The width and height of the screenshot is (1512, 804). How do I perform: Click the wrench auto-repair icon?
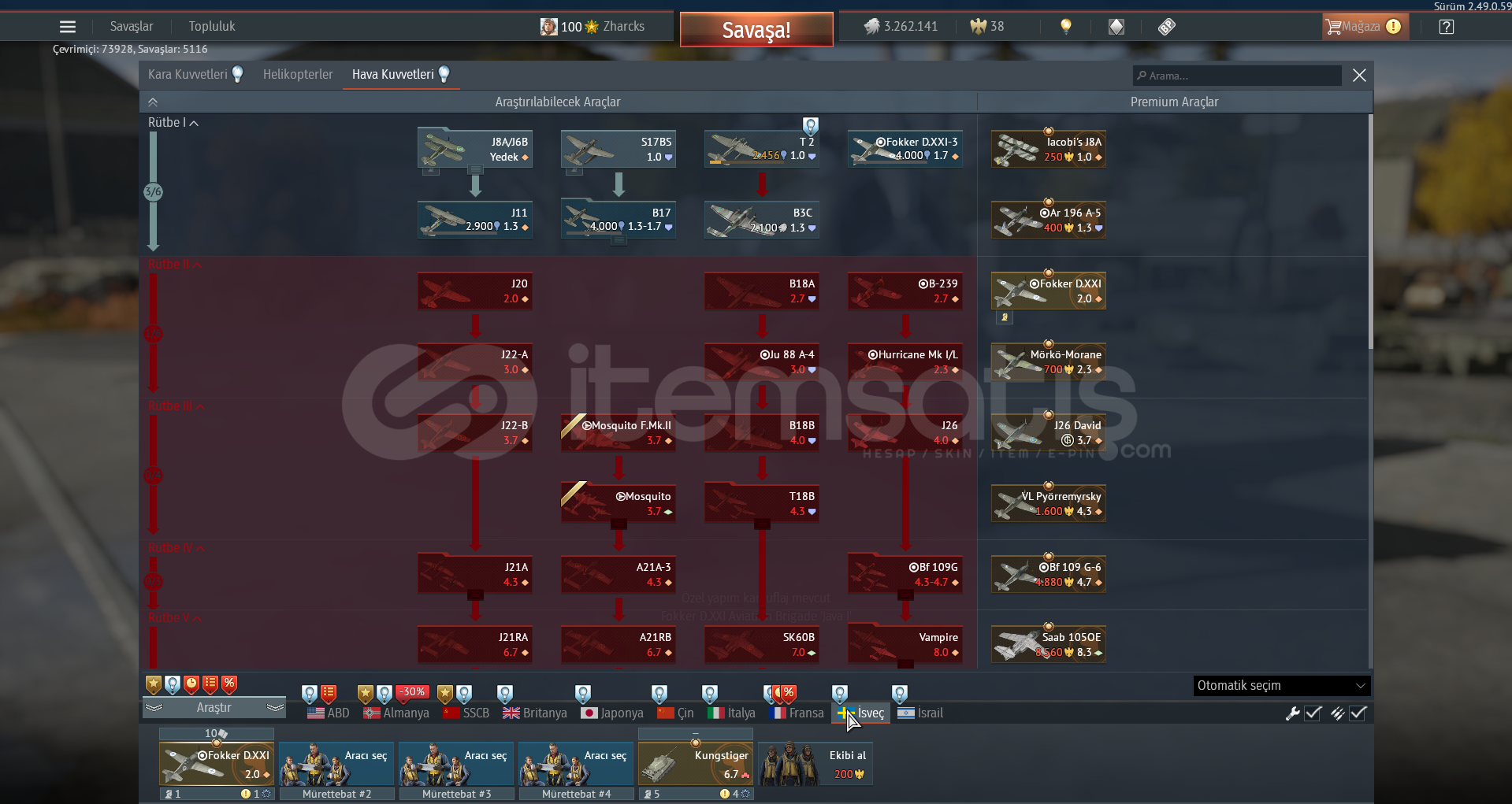[x=1292, y=713]
